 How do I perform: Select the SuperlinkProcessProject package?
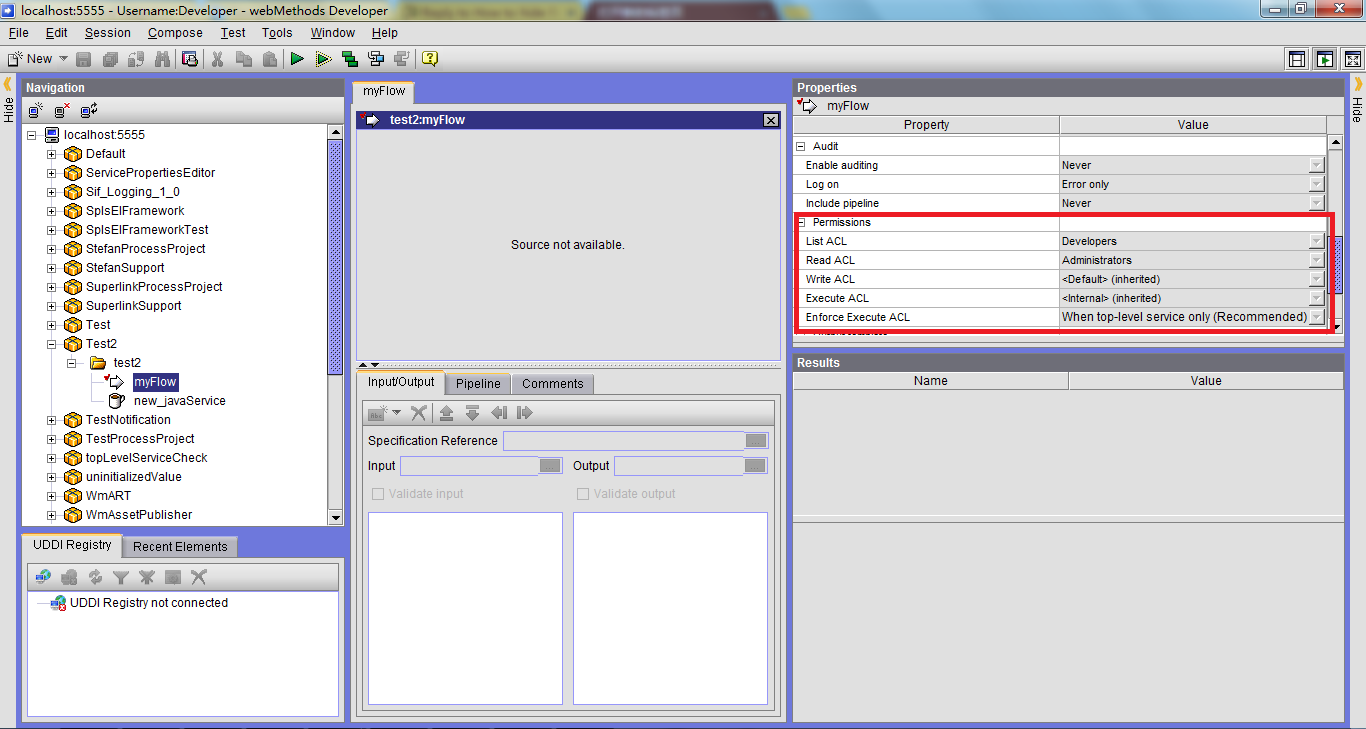click(x=154, y=287)
